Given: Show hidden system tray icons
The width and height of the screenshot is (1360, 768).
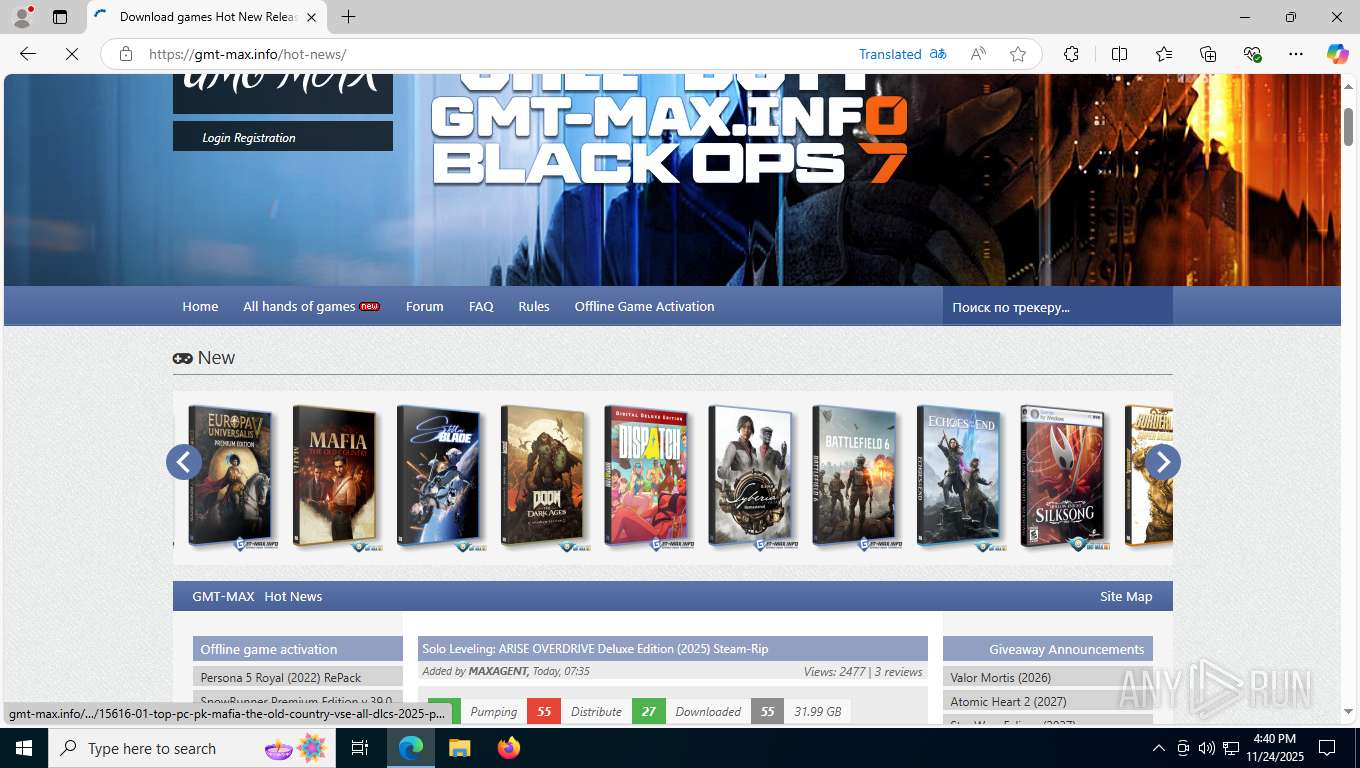Looking at the screenshot, I should tap(1158, 748).
